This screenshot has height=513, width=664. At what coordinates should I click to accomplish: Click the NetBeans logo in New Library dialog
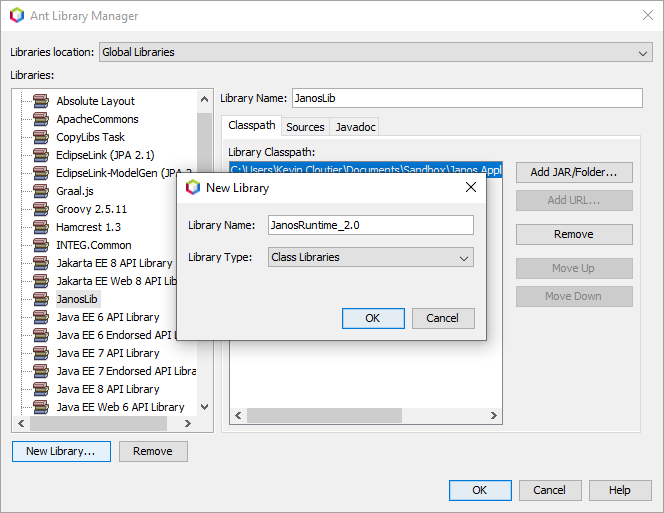pyautogui.click(x=193, y=187)
